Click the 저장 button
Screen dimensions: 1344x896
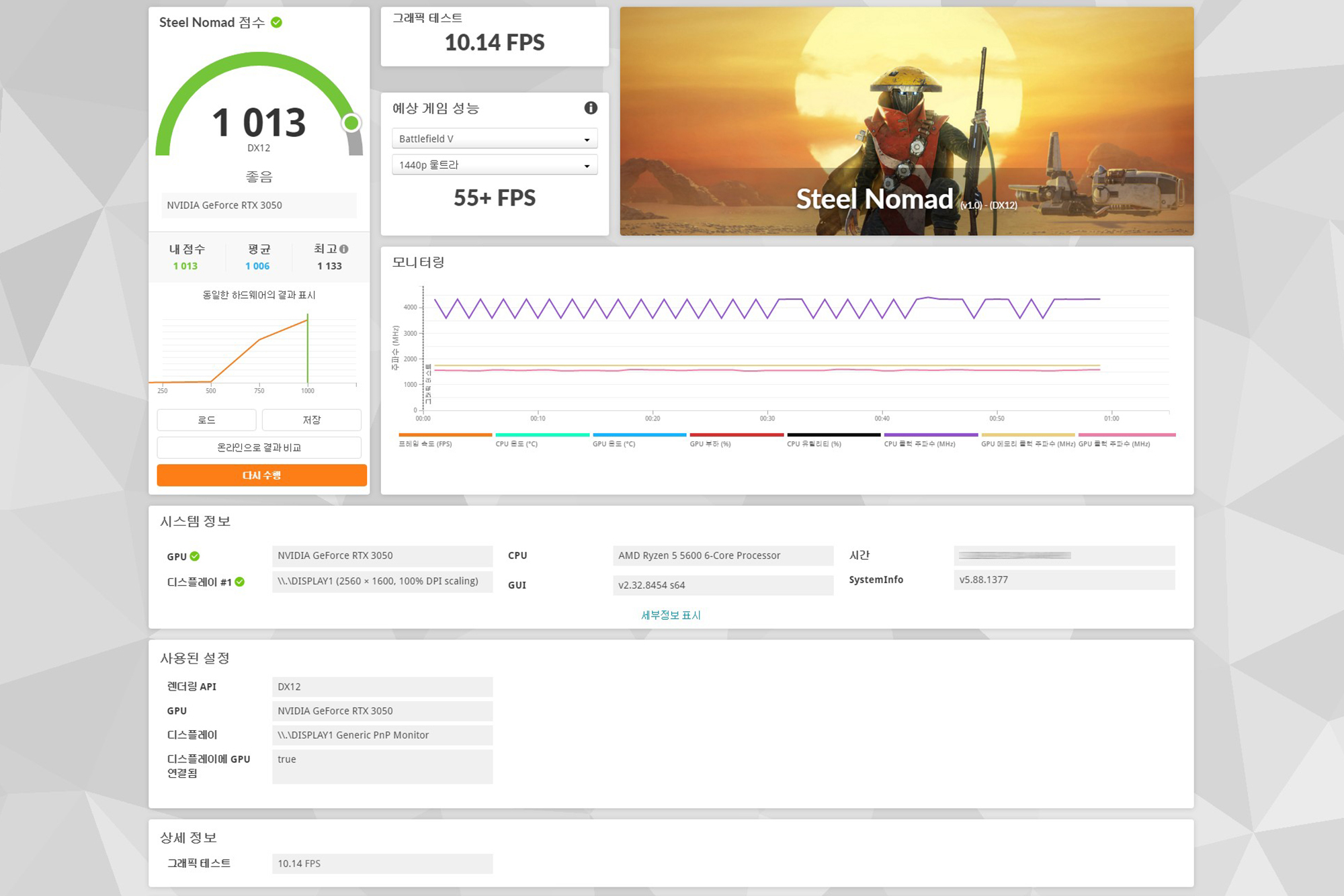click(x=311, y=420)
